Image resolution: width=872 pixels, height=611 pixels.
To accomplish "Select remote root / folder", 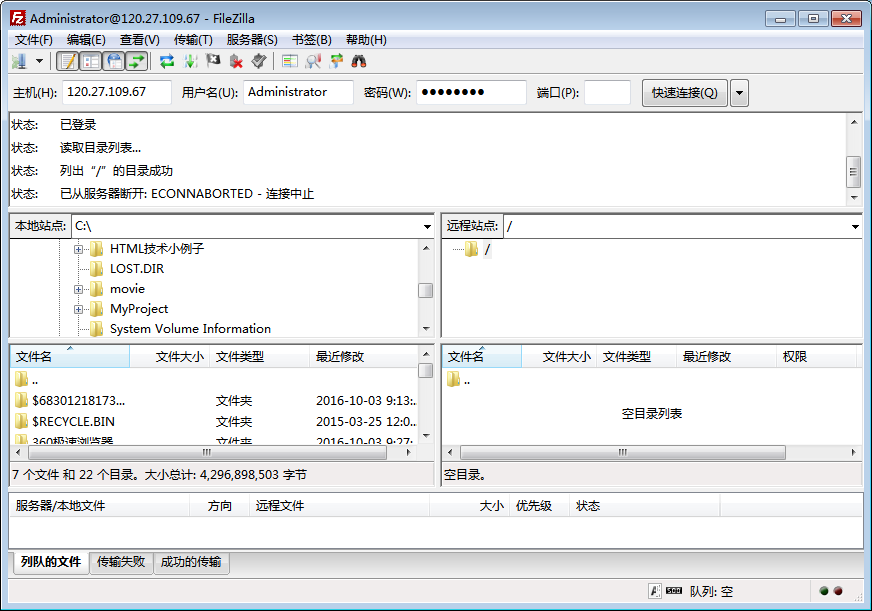I will [x=487, y=249].
